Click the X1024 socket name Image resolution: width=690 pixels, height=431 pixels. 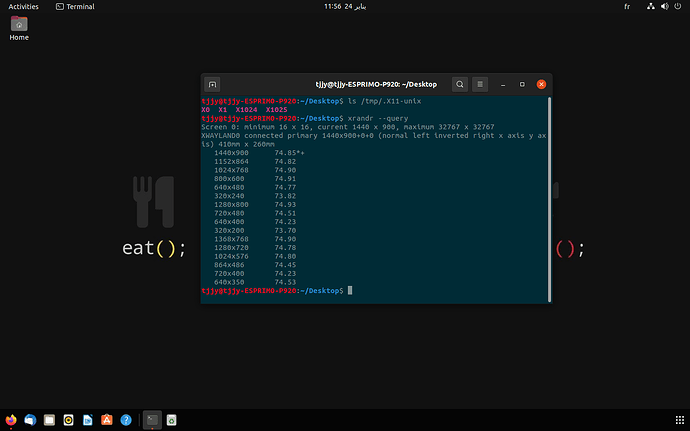[246, 110]
